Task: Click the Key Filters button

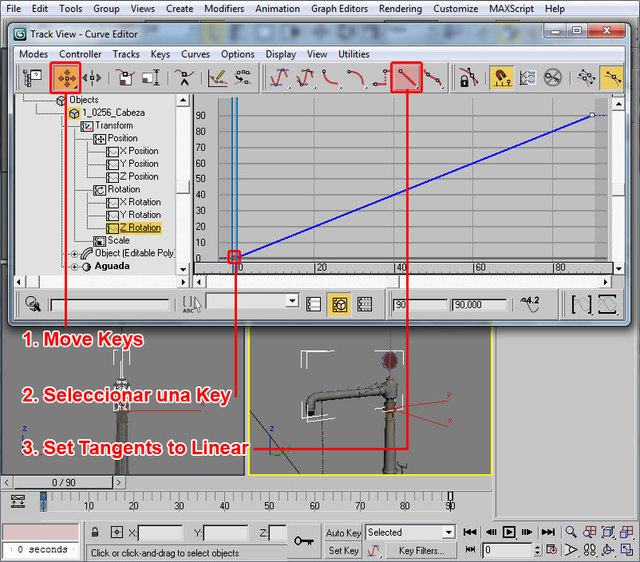Action: pos(420,551)
